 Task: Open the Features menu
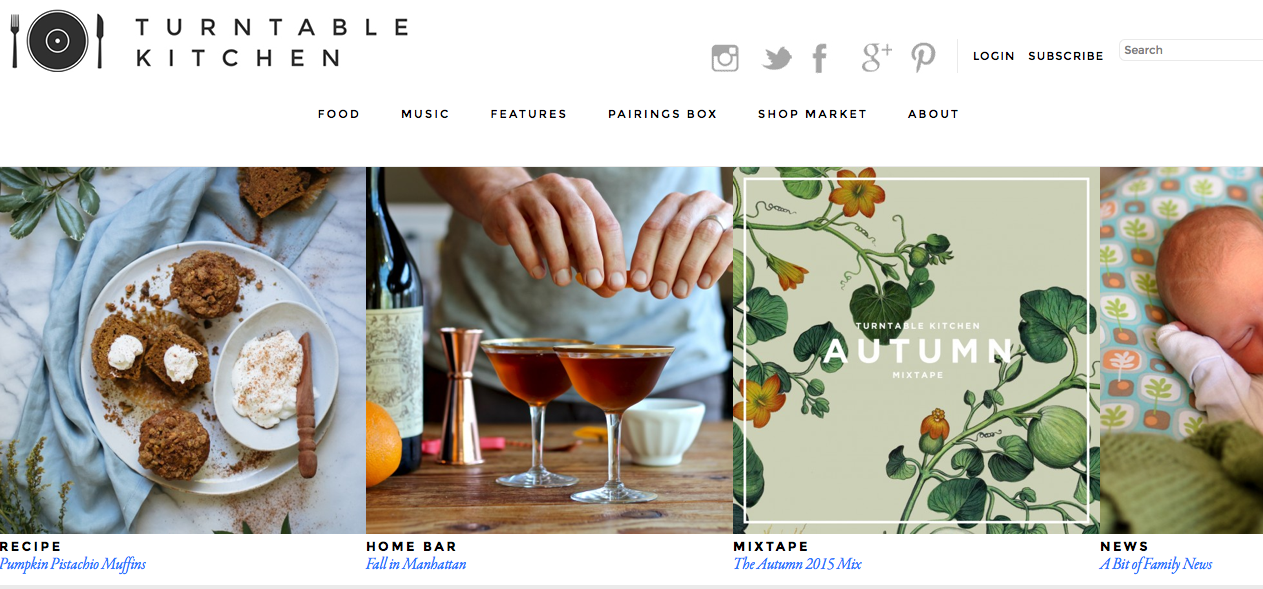528,114
